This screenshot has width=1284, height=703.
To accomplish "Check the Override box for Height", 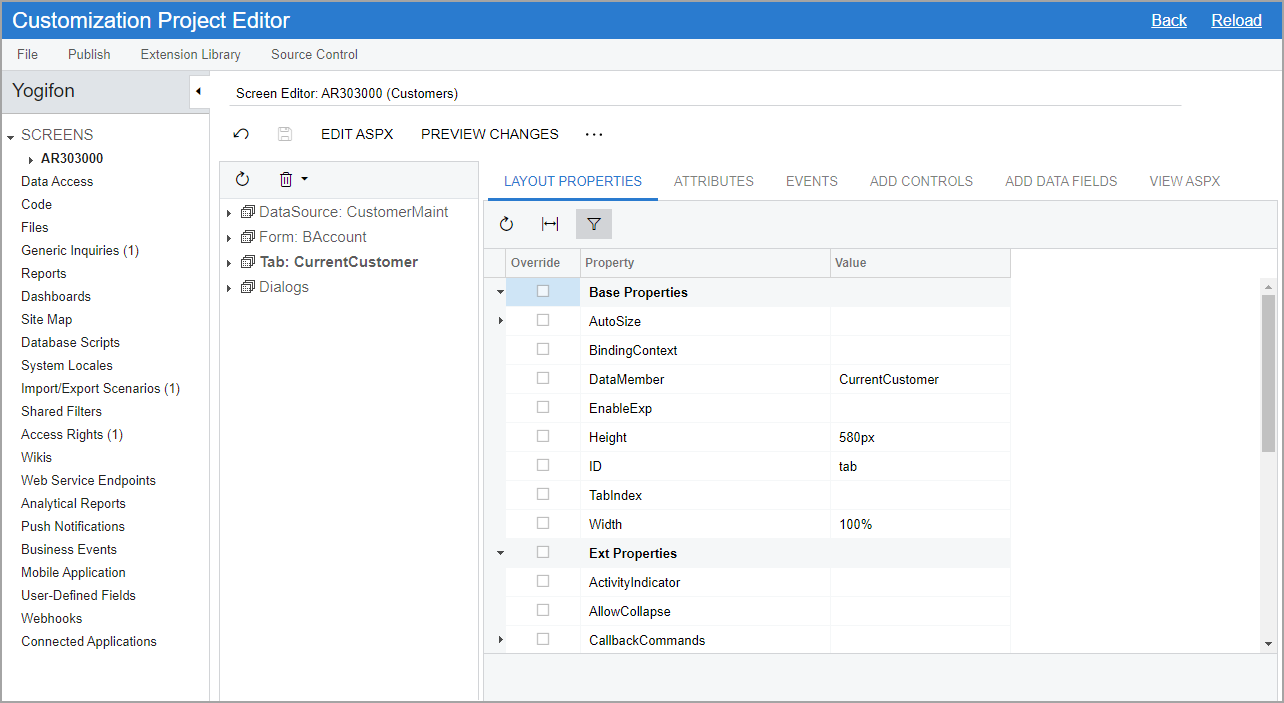I will pos(543,436).
